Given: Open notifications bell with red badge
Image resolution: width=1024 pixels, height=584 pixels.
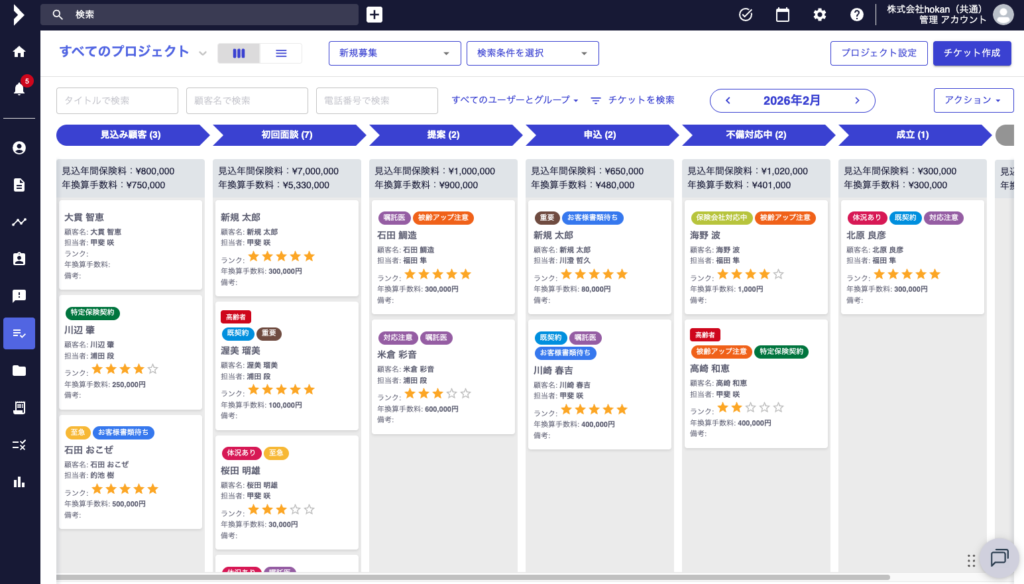Looking at the screenshot, I should pos(19,89).
